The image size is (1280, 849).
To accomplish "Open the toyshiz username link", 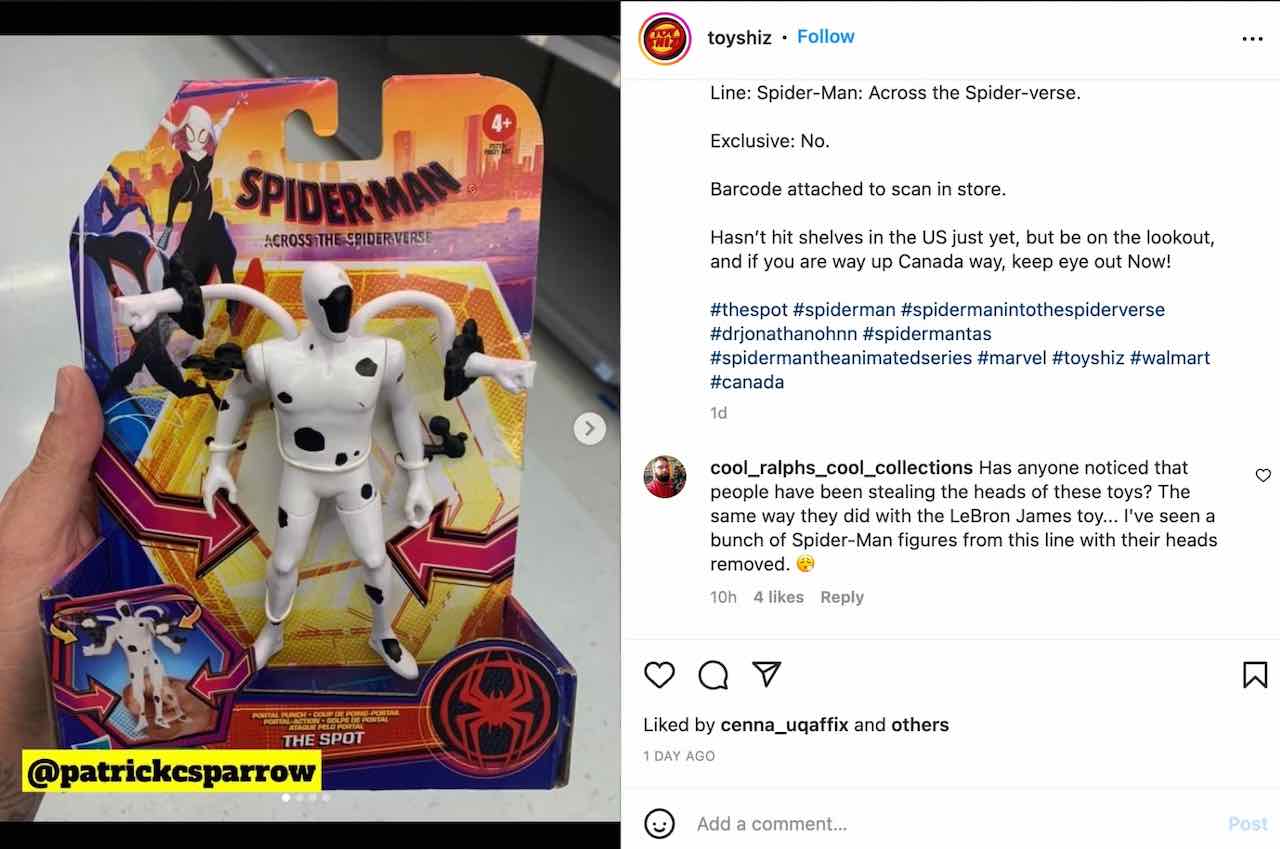I will click(x=739, y=37).
